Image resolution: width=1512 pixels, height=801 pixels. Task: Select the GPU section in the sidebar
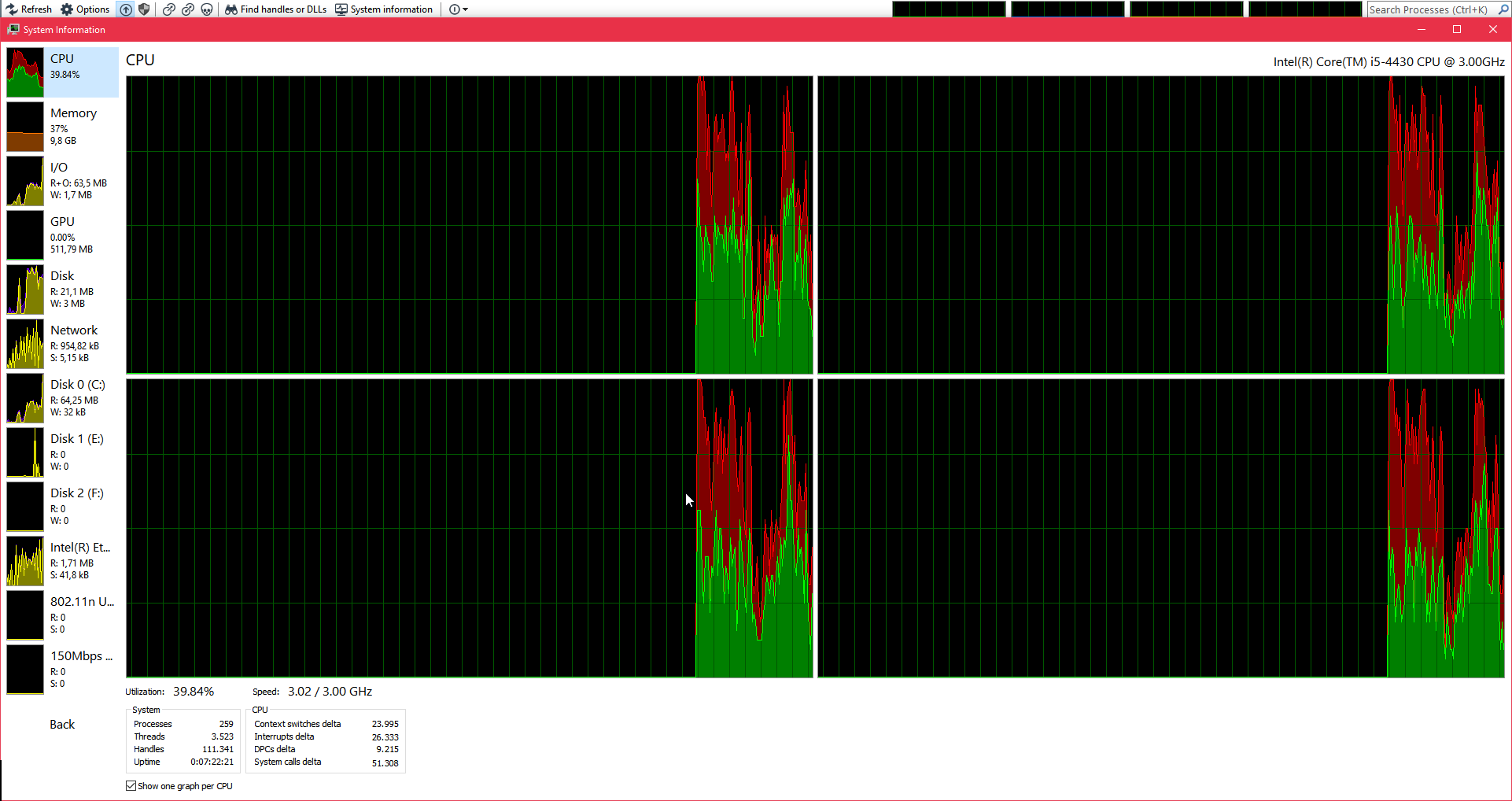[x=62, y=235]
